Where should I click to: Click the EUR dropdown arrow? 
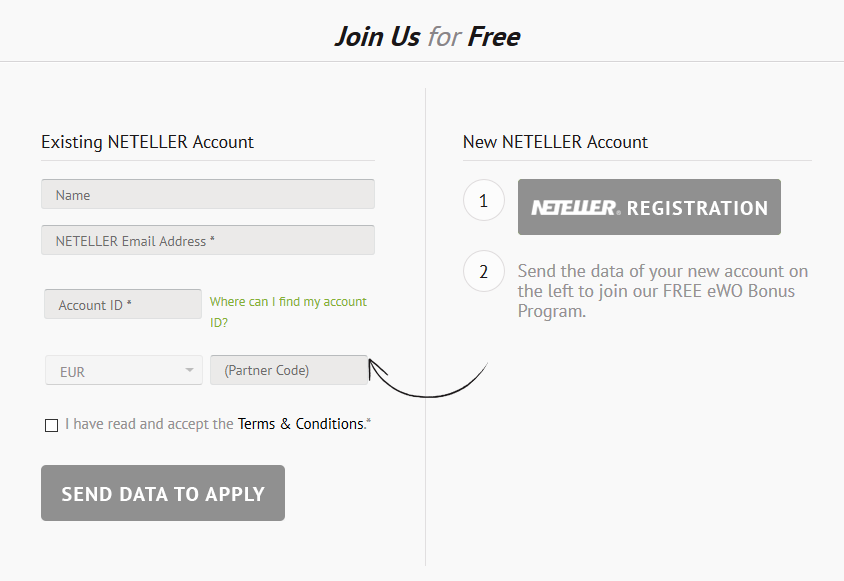(189, 370)
